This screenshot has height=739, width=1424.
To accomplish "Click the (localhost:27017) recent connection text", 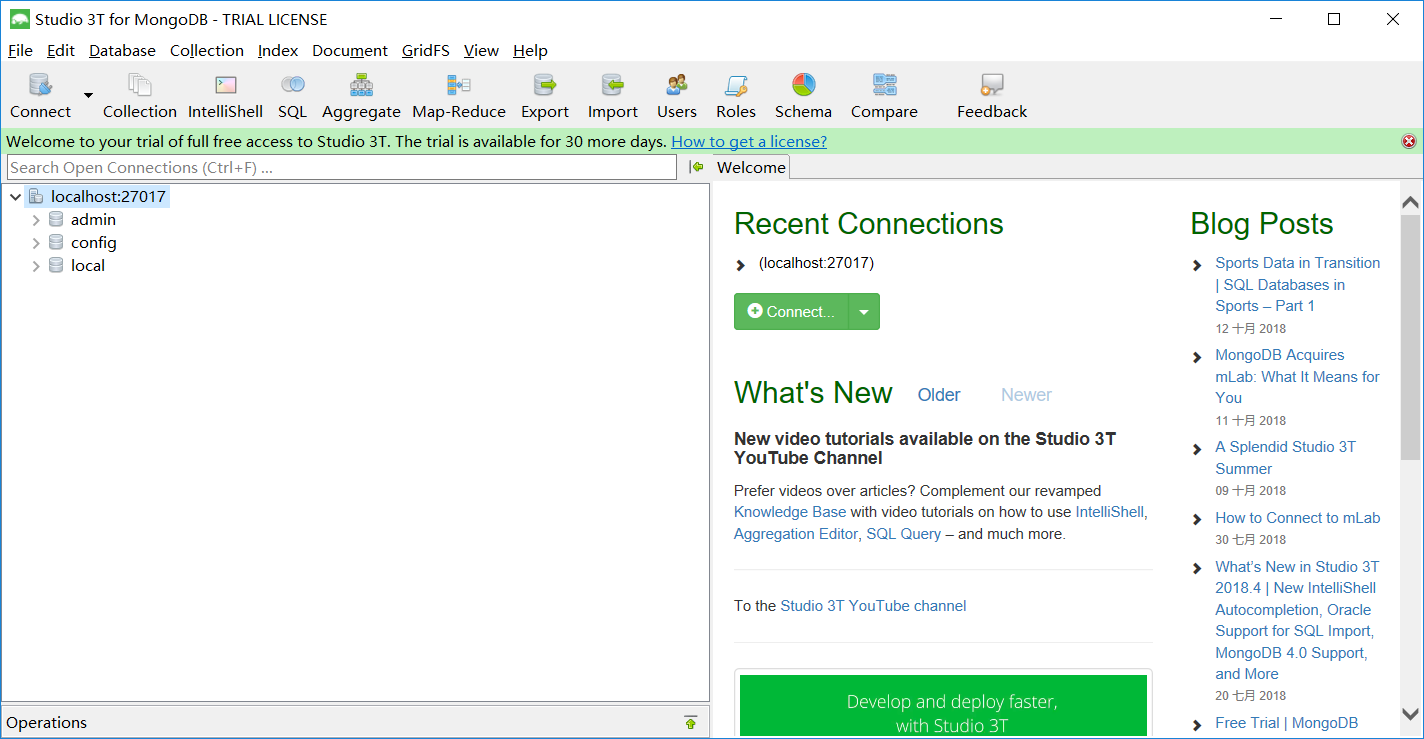I will click(816, 263).
